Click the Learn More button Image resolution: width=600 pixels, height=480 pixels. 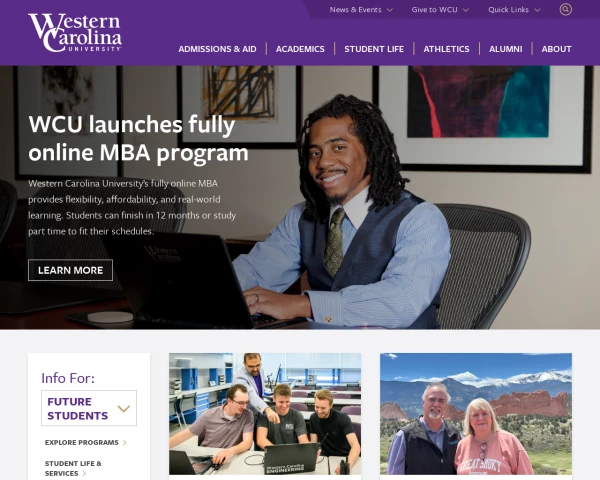pos(70,270)
